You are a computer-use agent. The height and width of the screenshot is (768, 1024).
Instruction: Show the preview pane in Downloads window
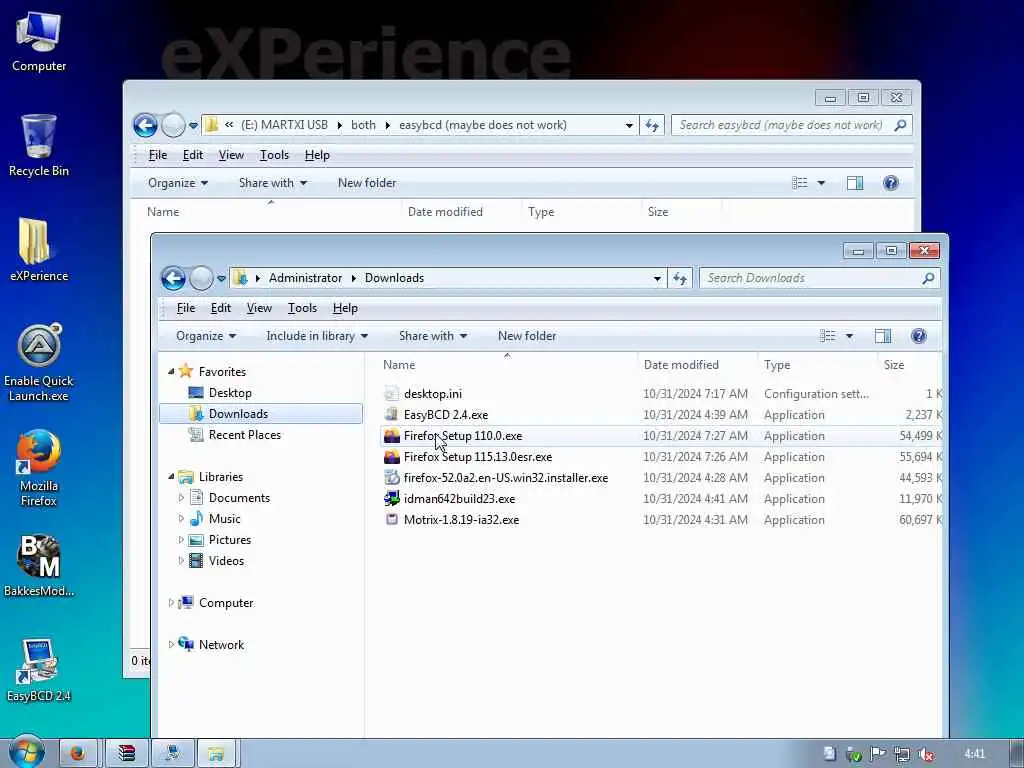point(883,336)
